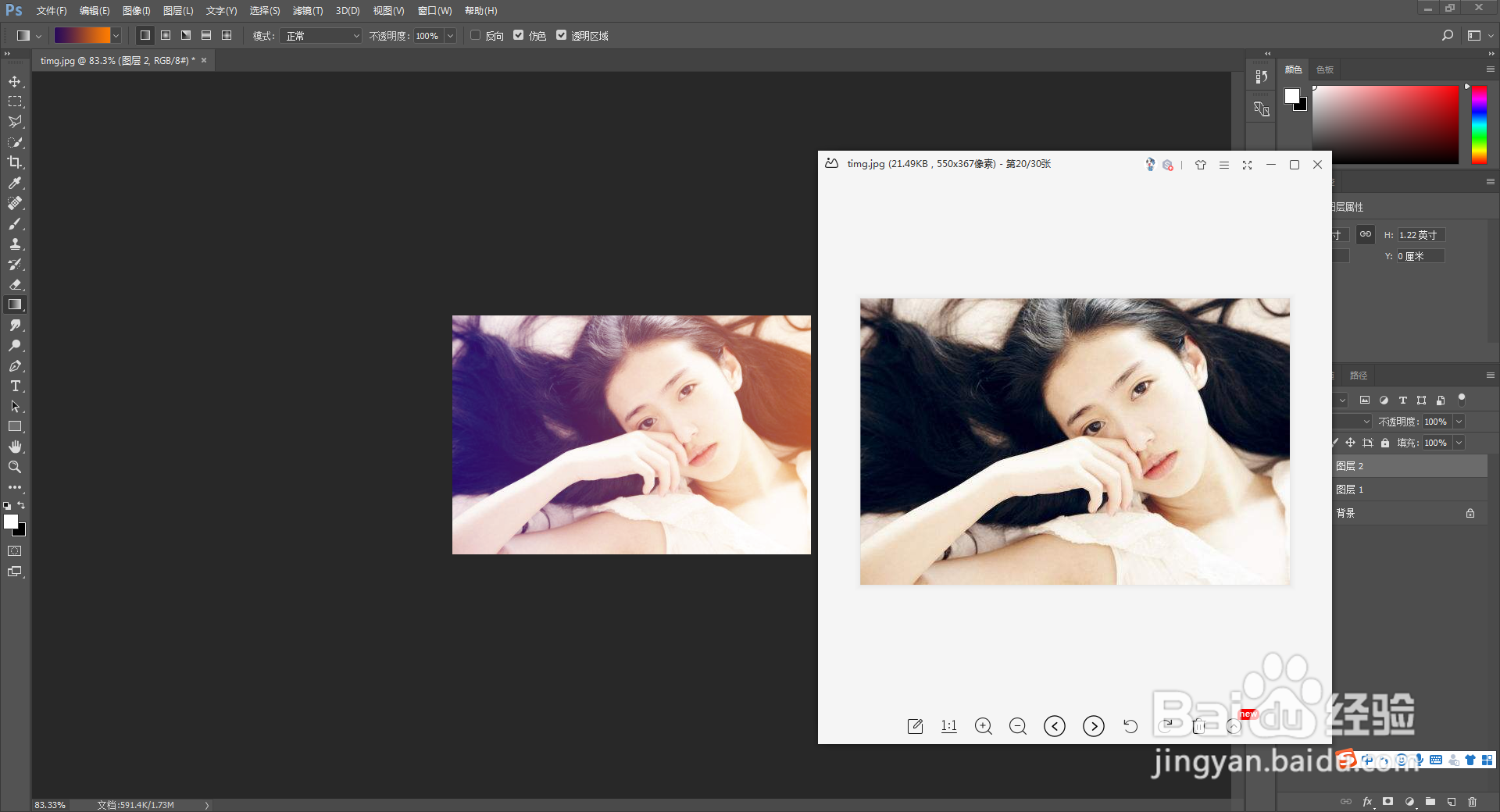Open the gradient preset picker arrow
Viewport: 1500px width, 812px height.
point(116,35)
